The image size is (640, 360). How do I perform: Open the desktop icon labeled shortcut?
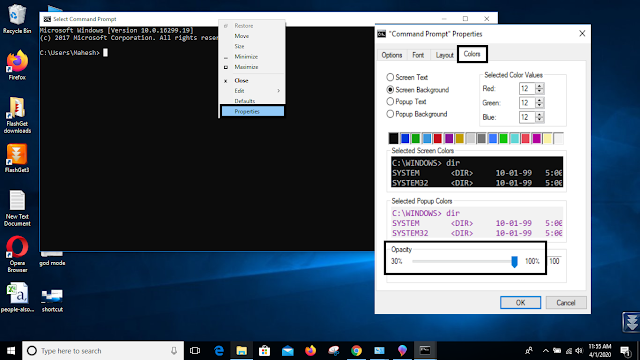pyautogui.click(x=52, y=300)
